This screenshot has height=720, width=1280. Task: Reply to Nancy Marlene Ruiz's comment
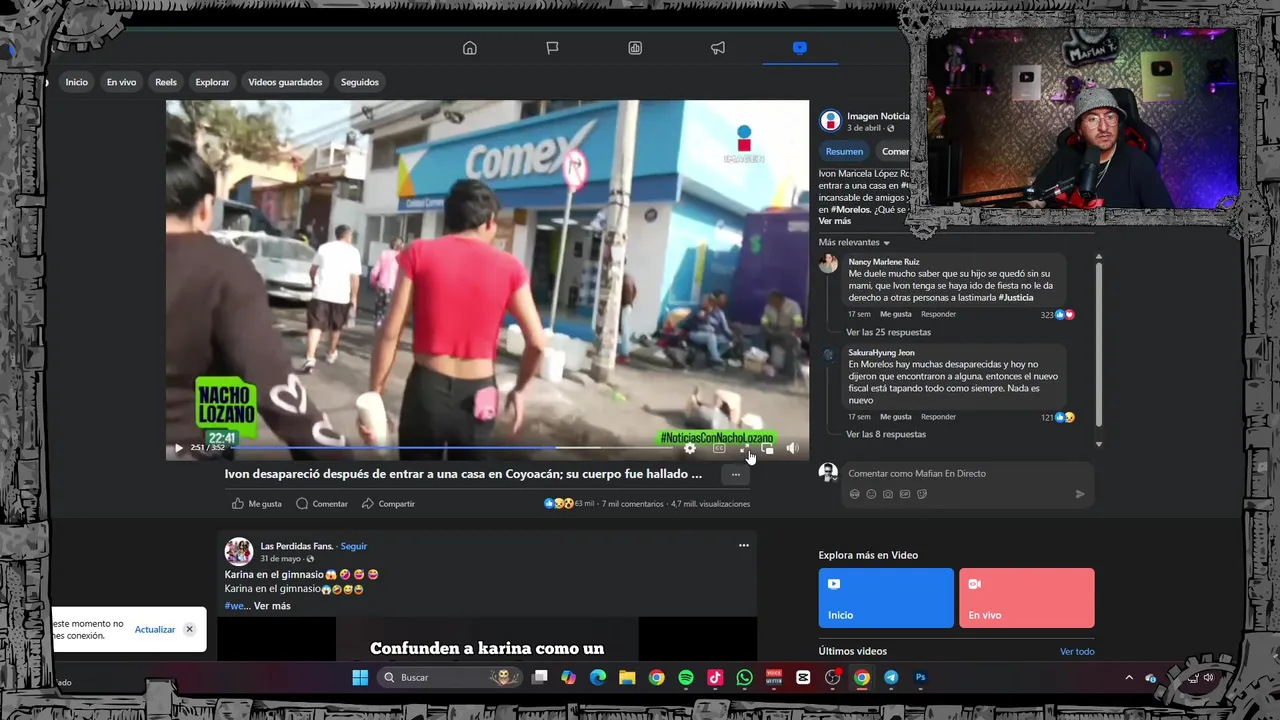pos(939,314)
